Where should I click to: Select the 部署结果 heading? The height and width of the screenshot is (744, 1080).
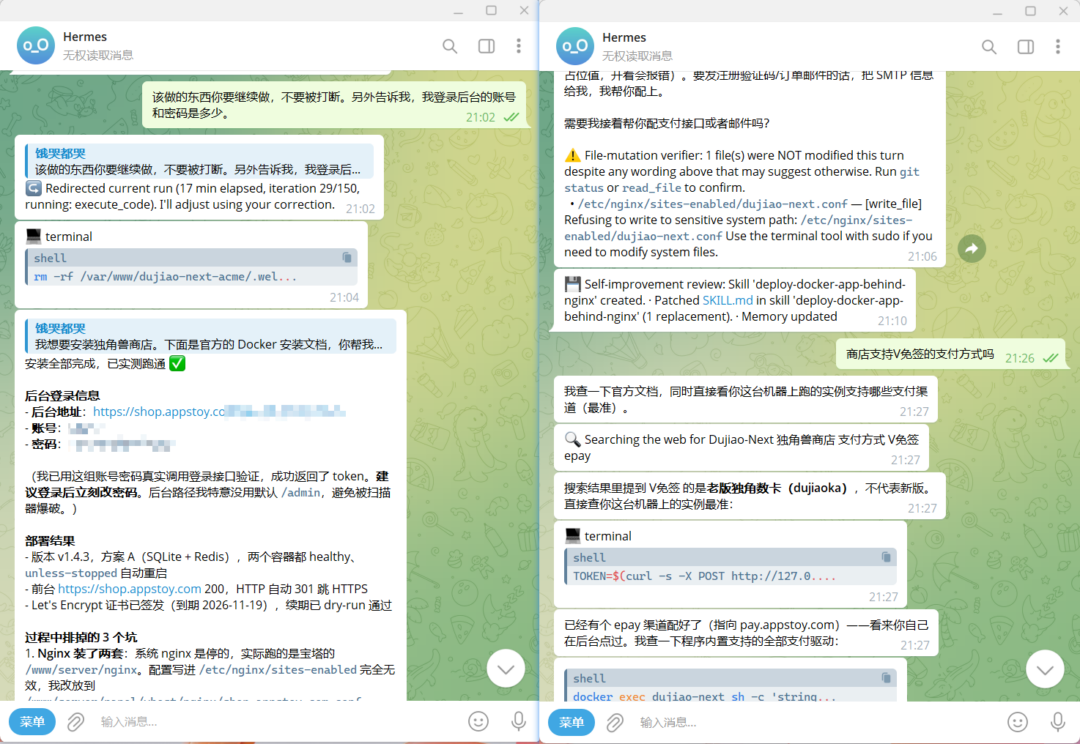(50, 541)
